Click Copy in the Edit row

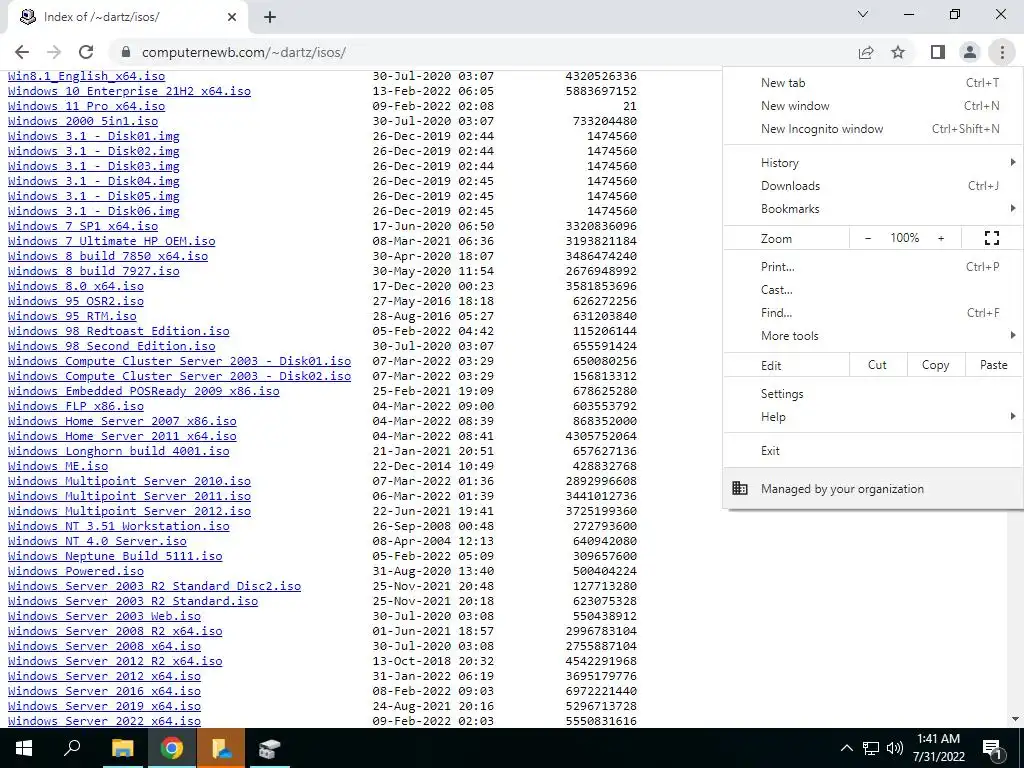[935, 365]
